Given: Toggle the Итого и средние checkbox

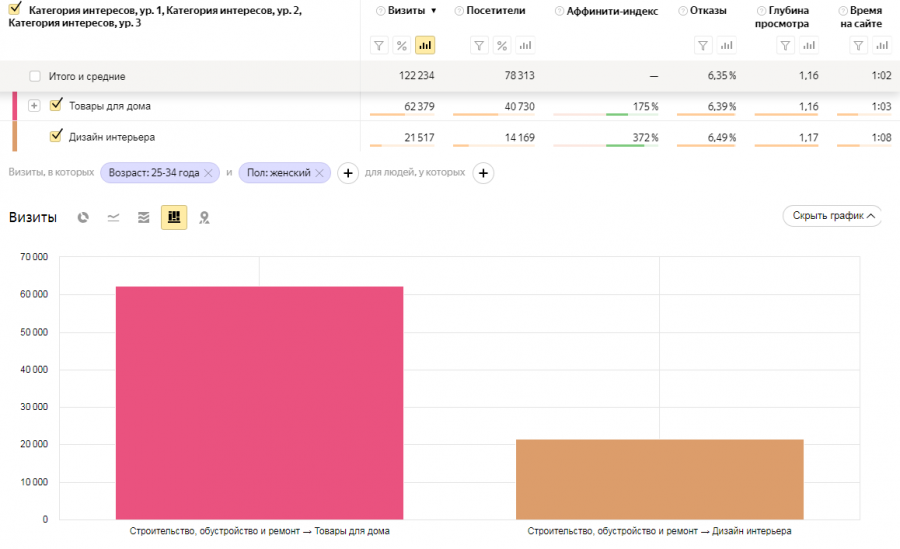Looking at the screenshot, I should tap(36, 76).
